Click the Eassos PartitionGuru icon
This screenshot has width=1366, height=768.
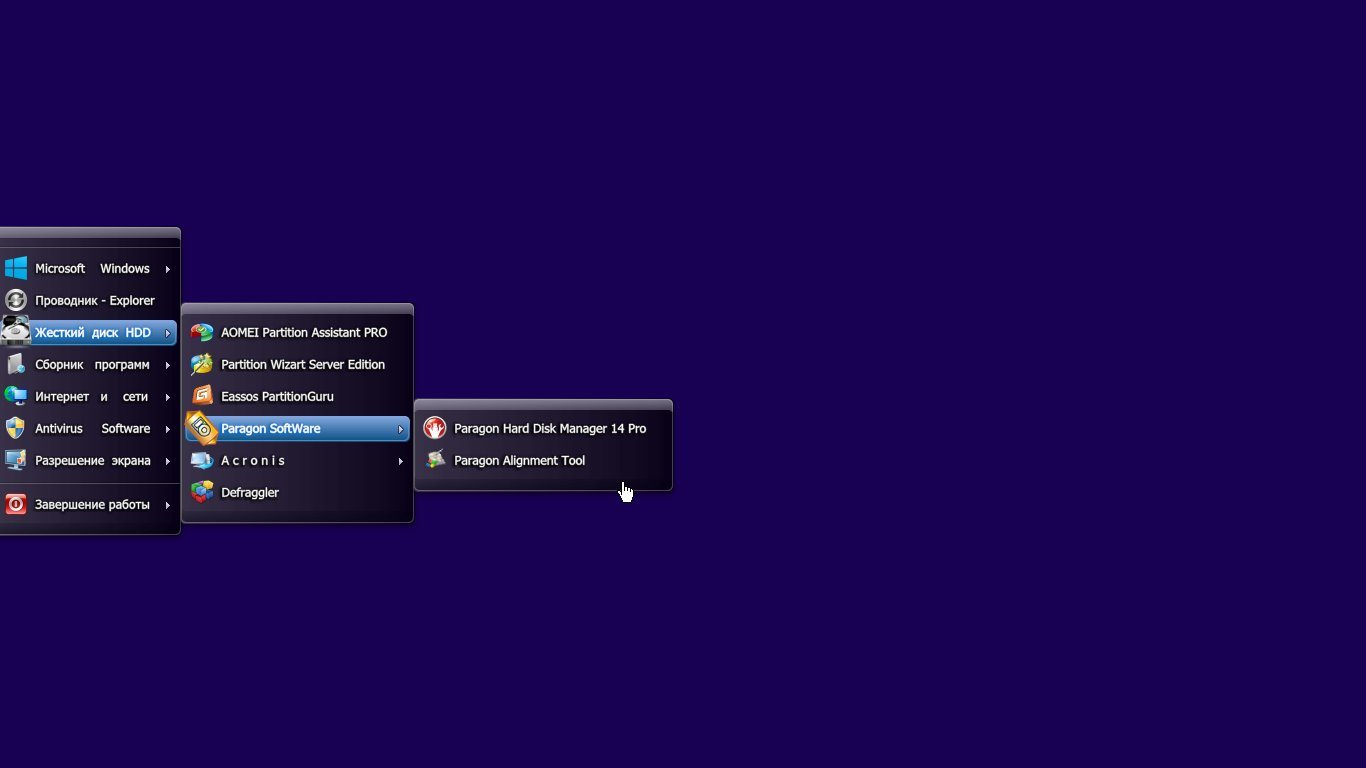pyautogui.click(x=202, y=396)
